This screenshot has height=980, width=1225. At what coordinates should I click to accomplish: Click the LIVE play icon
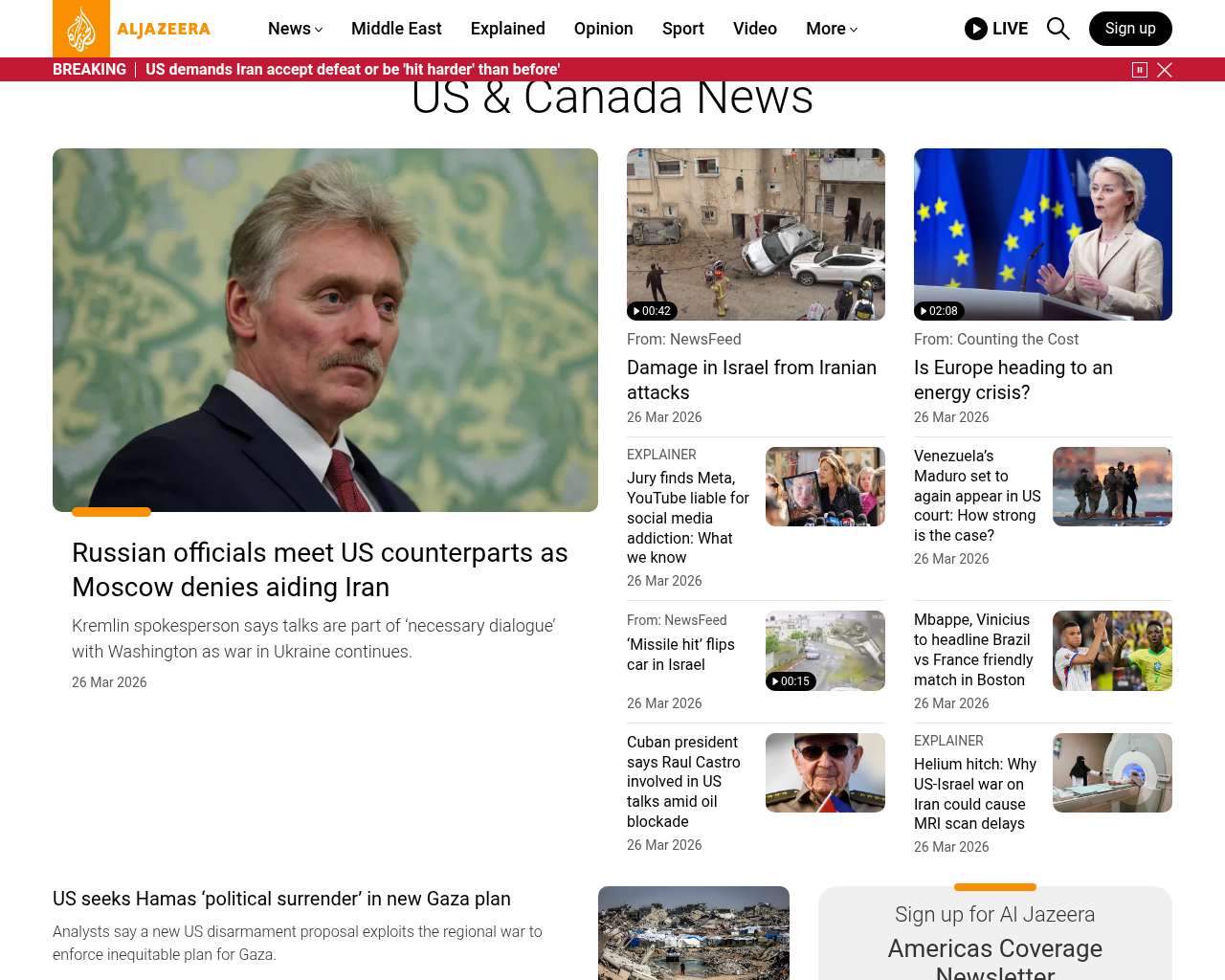point(976,29)
